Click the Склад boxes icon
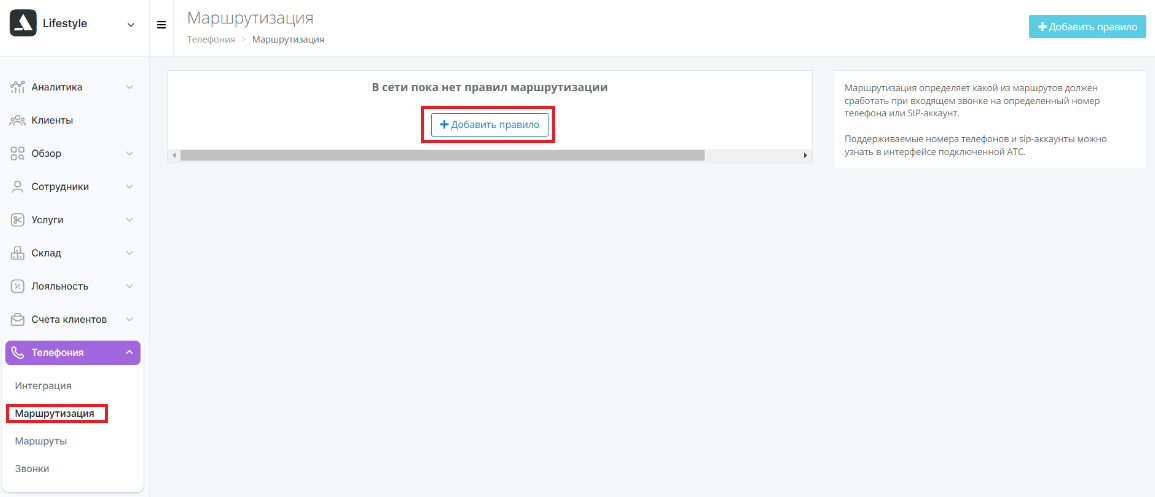Screen dimensions: 1155x497 pyautogui.click(x=18, y=253)
